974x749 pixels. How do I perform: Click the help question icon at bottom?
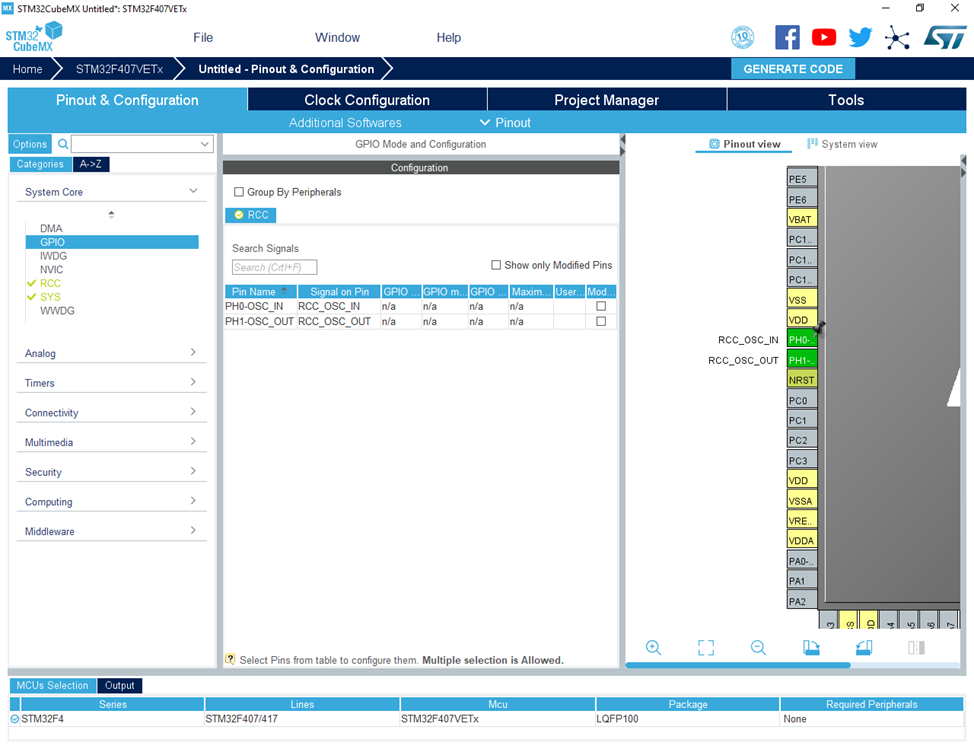click(230, 659)
